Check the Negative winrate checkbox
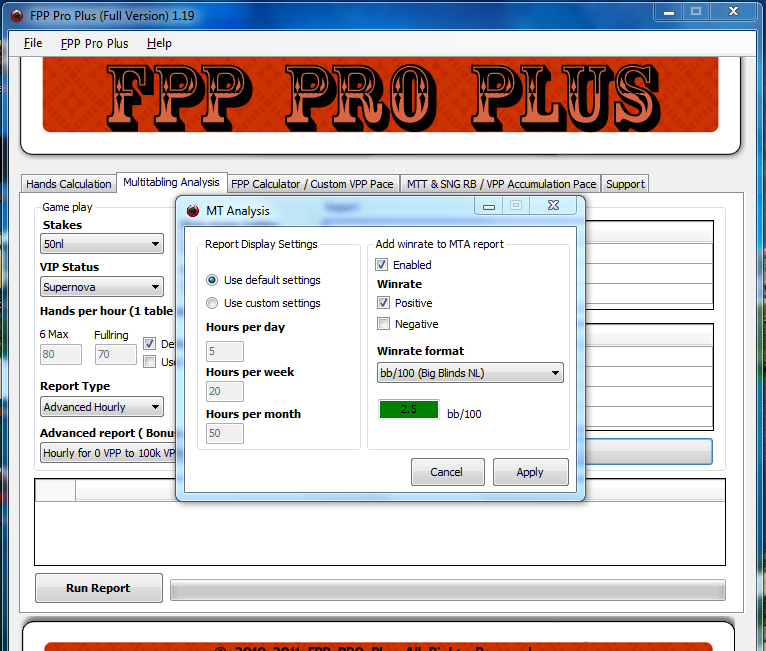This screenshot has width=766, height=651. [x=383, y=324]
